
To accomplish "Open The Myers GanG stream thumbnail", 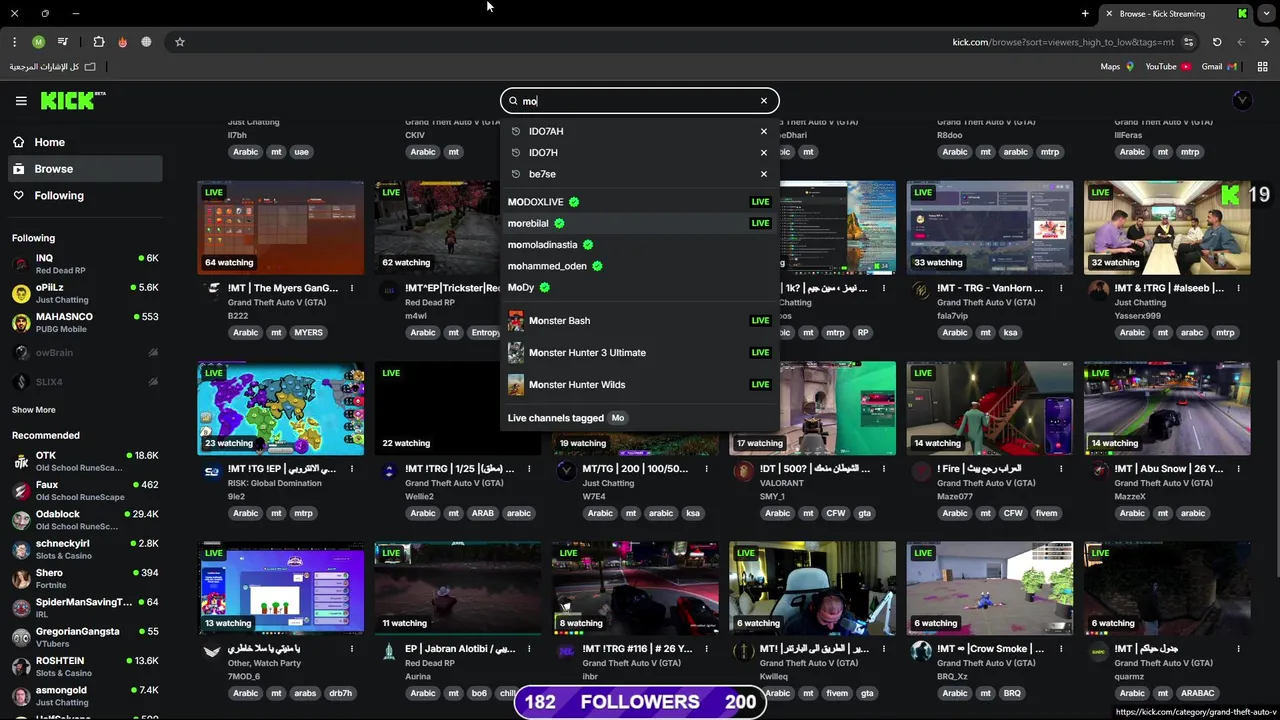I will coord(281,227).
